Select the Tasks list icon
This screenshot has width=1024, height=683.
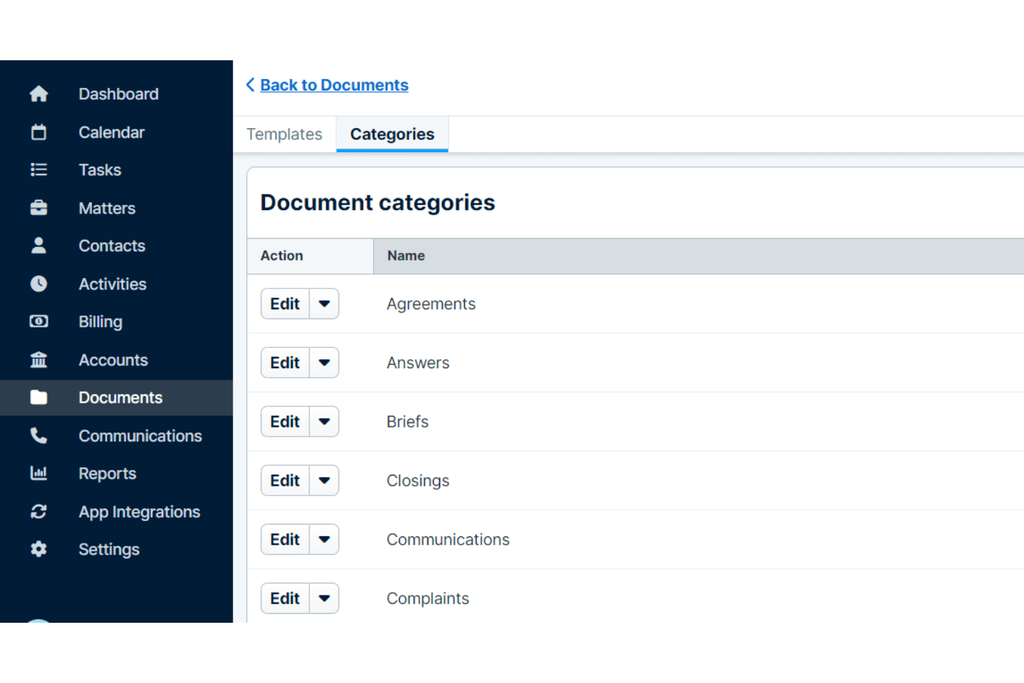pos(39,170)
